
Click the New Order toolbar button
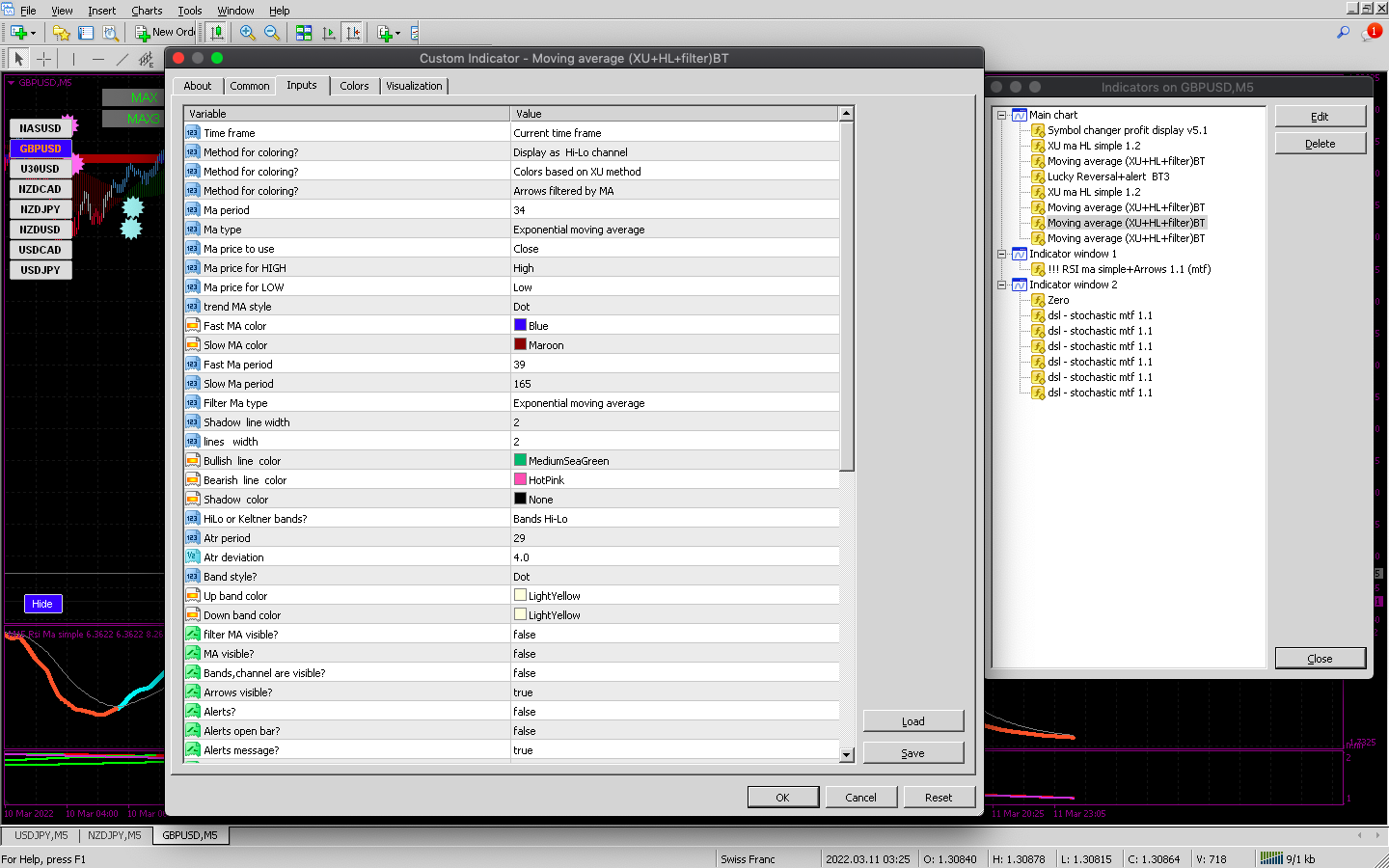click(165, 33)
